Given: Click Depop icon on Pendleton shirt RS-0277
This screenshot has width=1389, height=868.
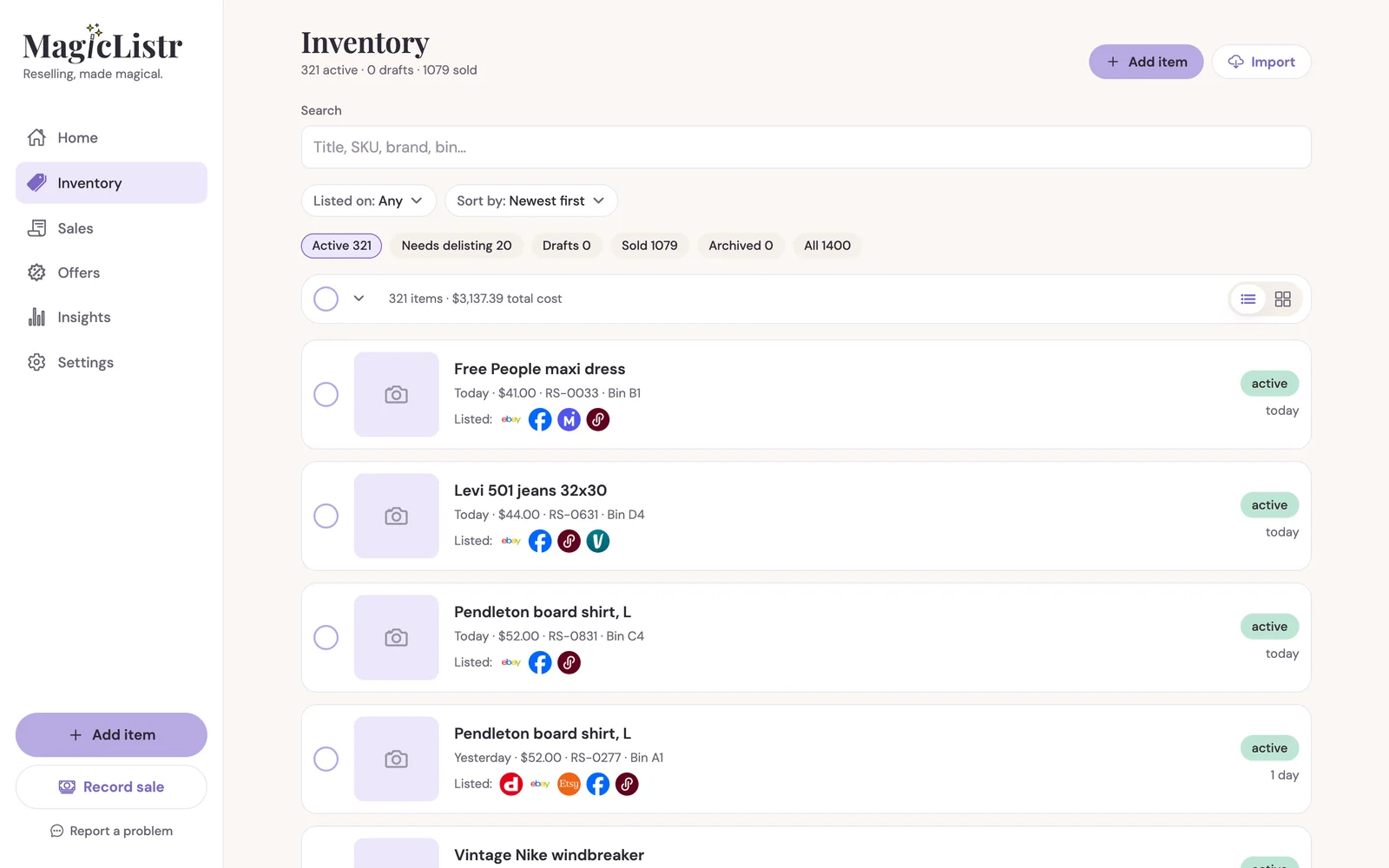Looking at the screenshot, I should click(511, 785).
